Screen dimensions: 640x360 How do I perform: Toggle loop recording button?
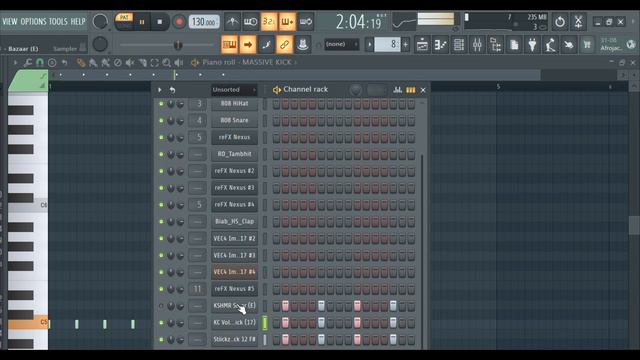(305, 22)
